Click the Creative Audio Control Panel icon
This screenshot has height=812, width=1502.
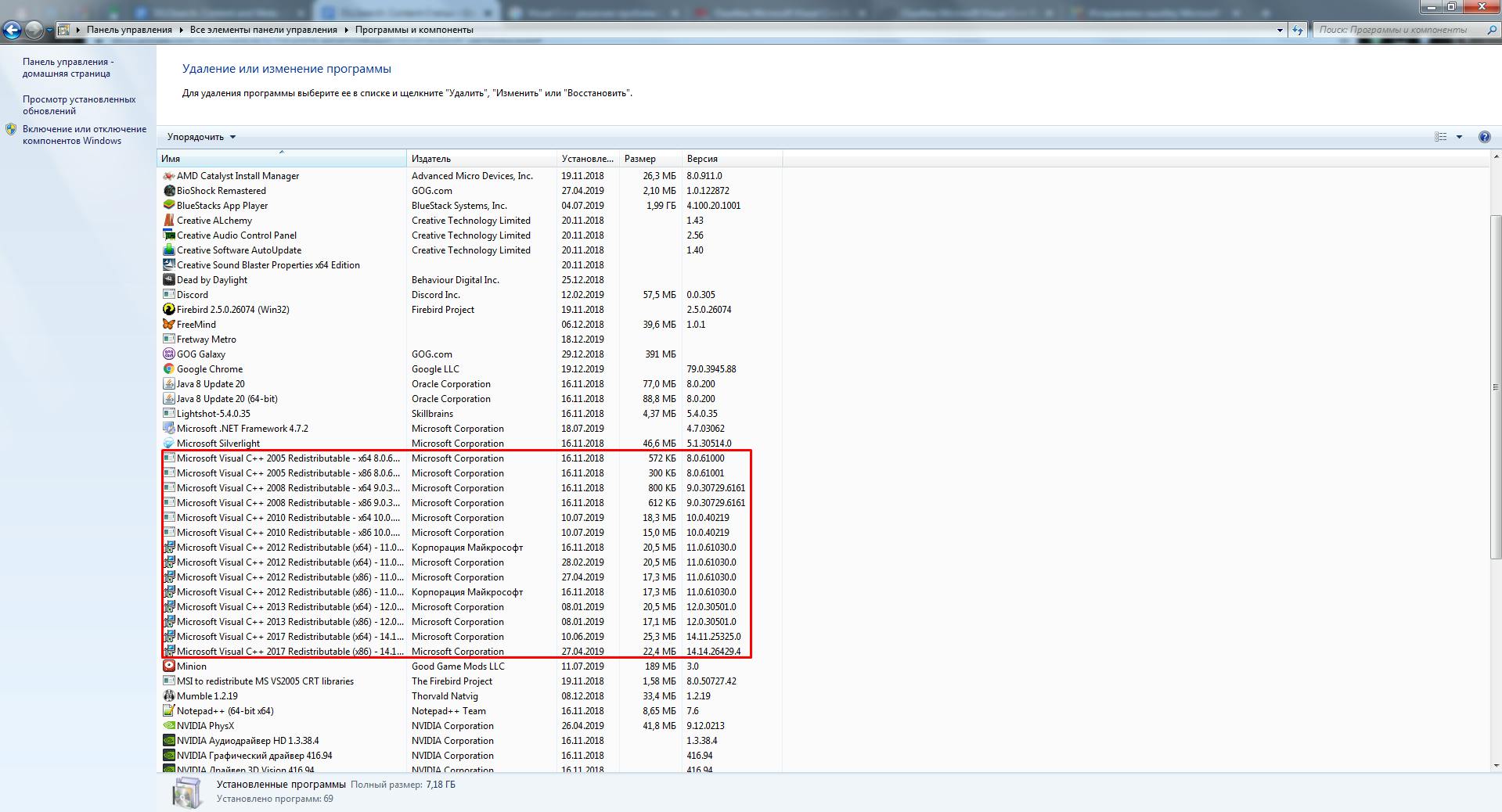(169, 235)
